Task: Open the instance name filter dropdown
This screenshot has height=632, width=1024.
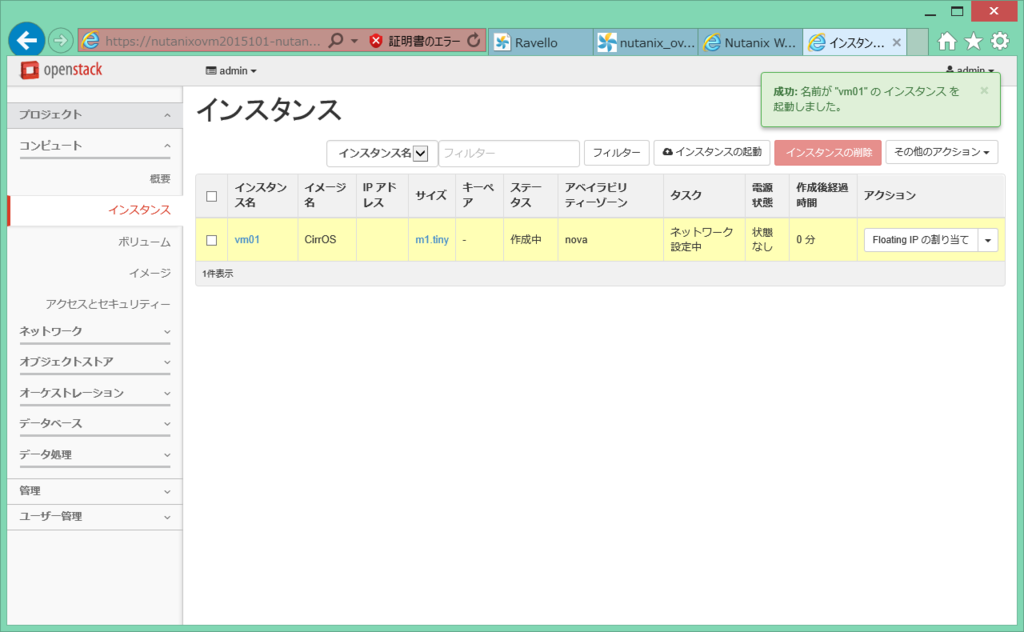Action: (381, 153)
